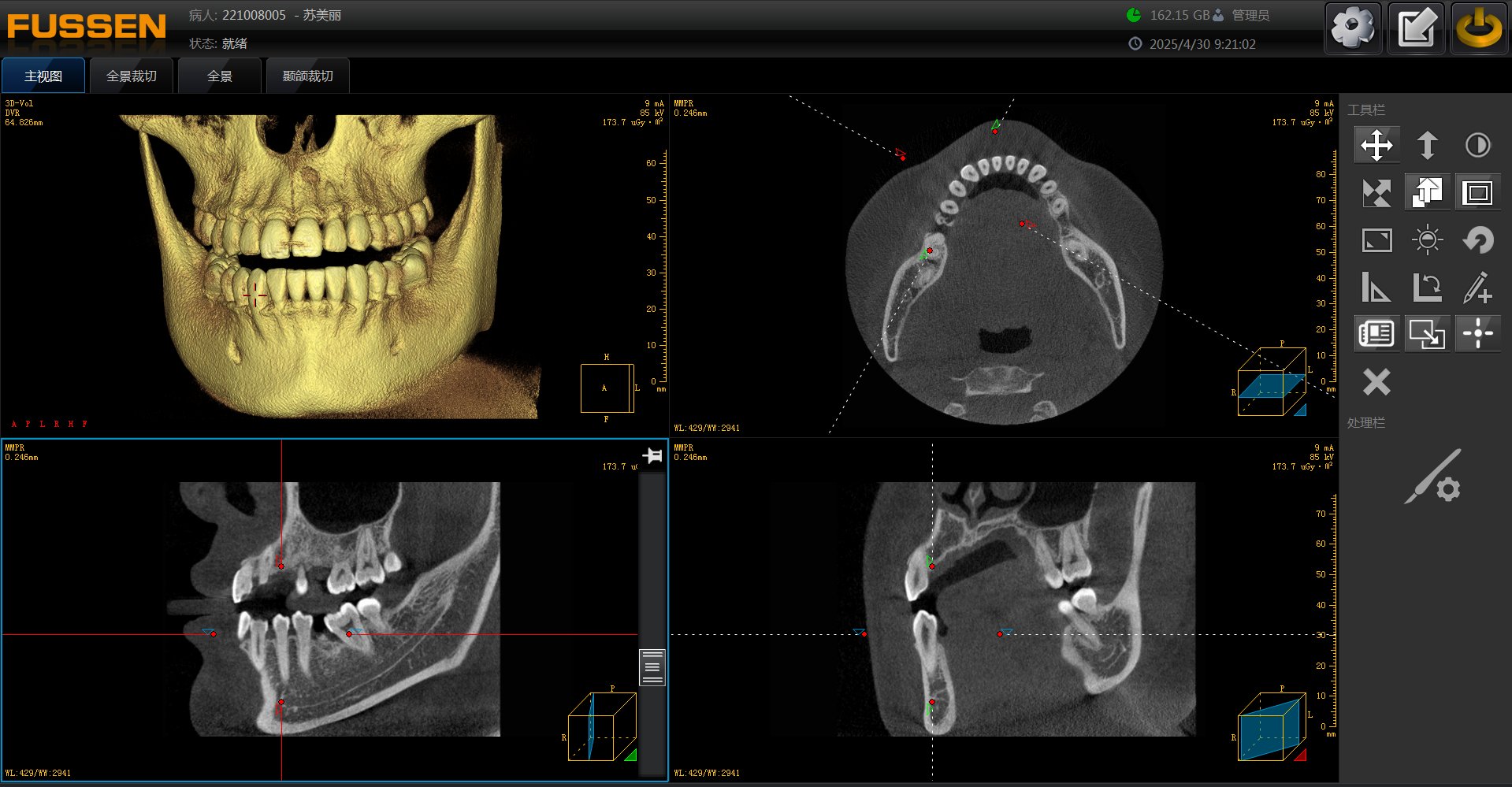Pin the sagittal MPR view
Viewport: 1512px width, 787px height.
pos(652,457)
